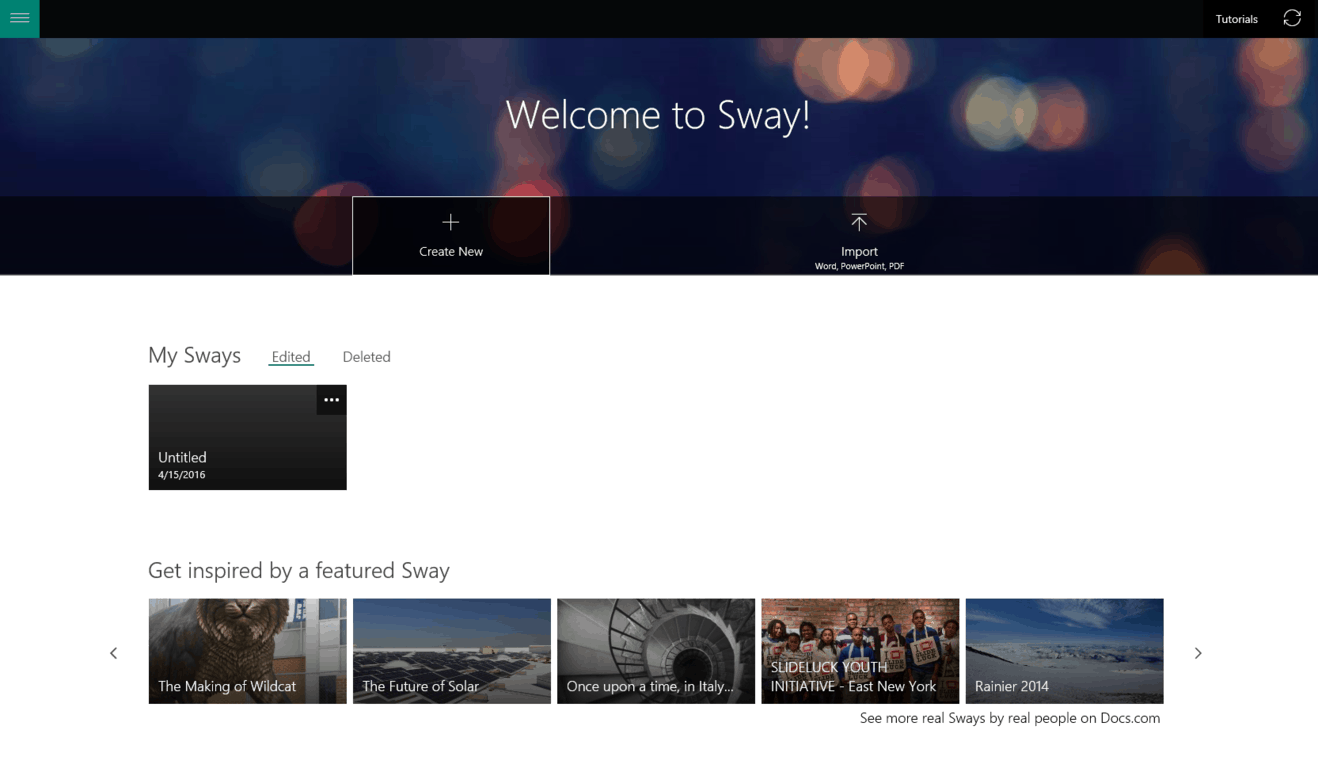Viewport: 1318px width, 768px height.
Task: View The Making of Wildcat featured Sway
Action: (247, 651)
